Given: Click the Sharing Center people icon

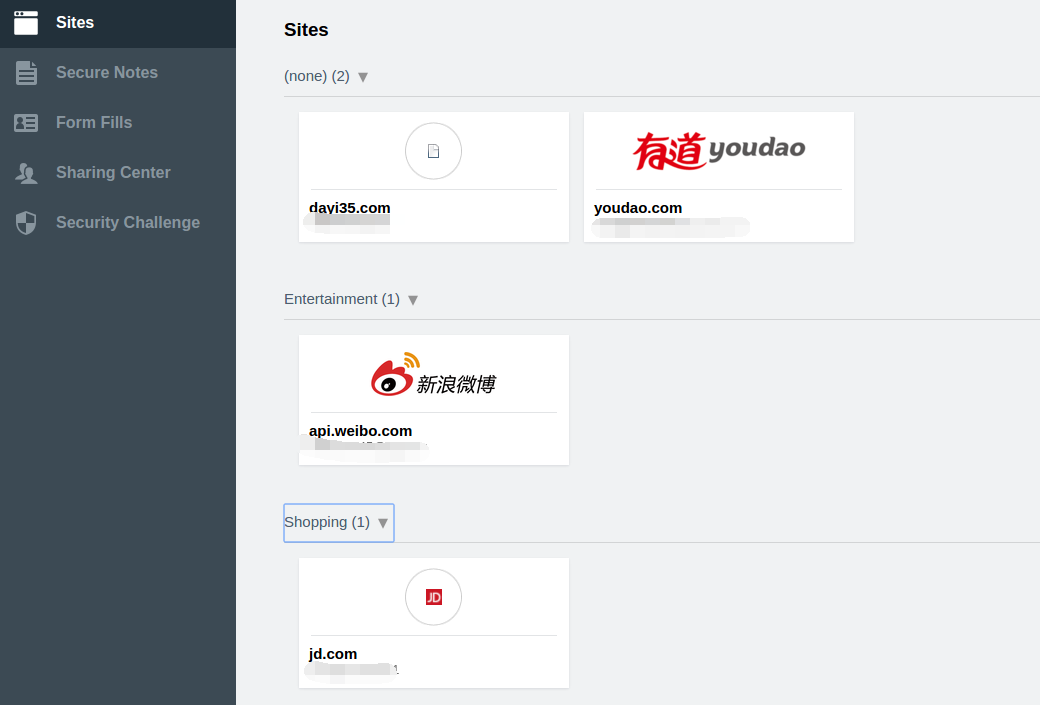Looking at the screenshot, I should pos(27,173).
